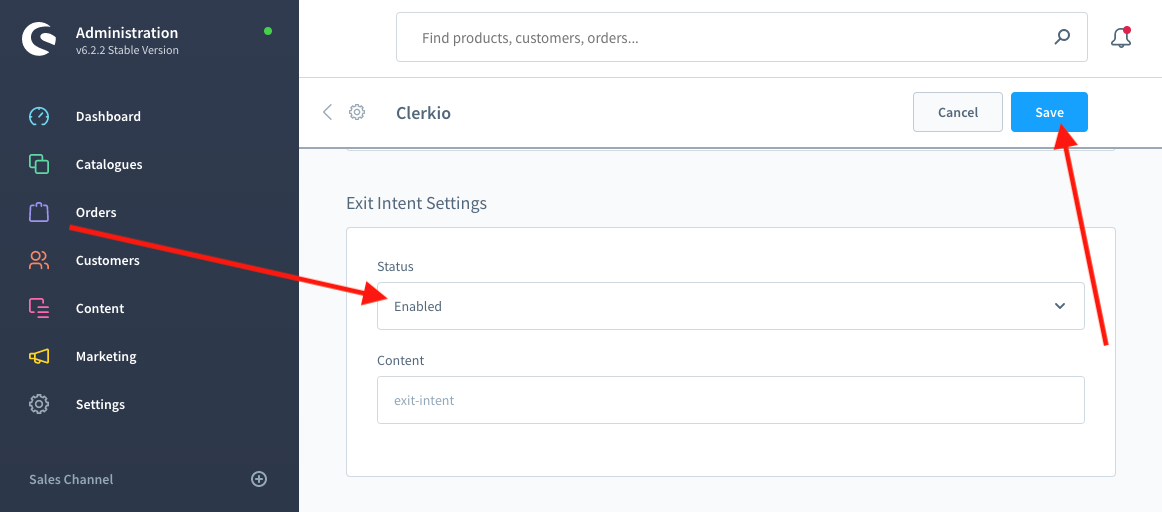Click the Marketing megaphone icon
Screen dimensions: 1162x512
pyautogui.click(x=39, y=356)
